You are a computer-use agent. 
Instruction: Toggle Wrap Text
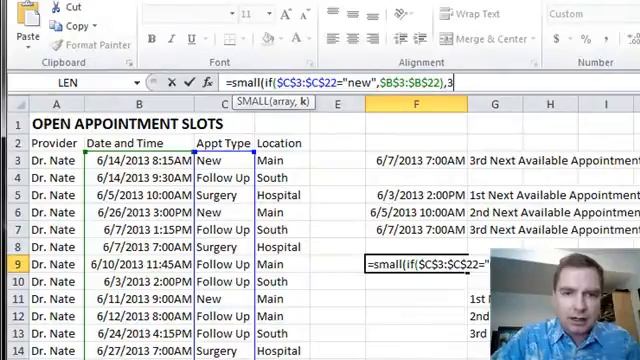469,14
